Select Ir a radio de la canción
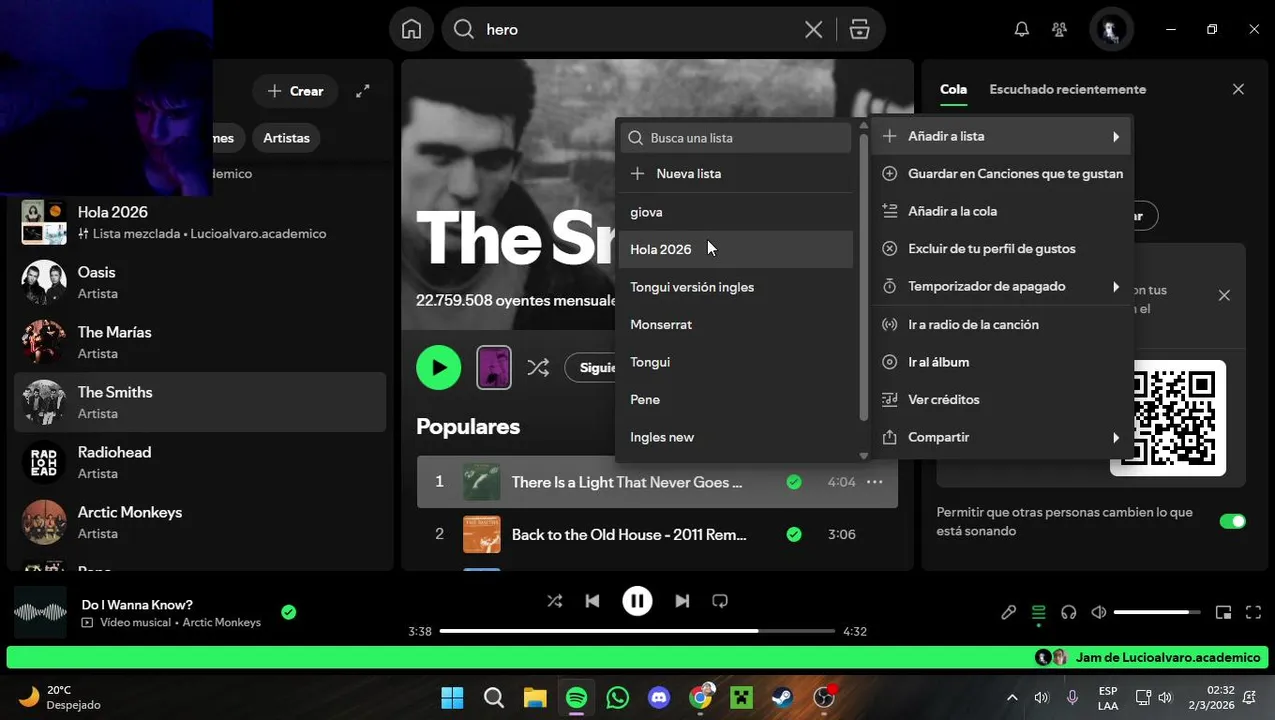1275x720 pixels. pyautogui.click(x=1001, y=324)
